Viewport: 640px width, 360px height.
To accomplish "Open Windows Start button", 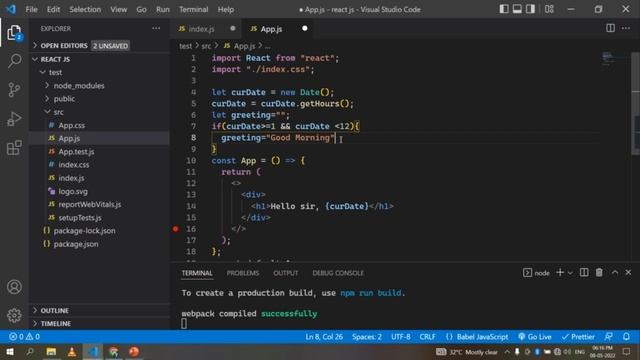I will click(10, 351).
